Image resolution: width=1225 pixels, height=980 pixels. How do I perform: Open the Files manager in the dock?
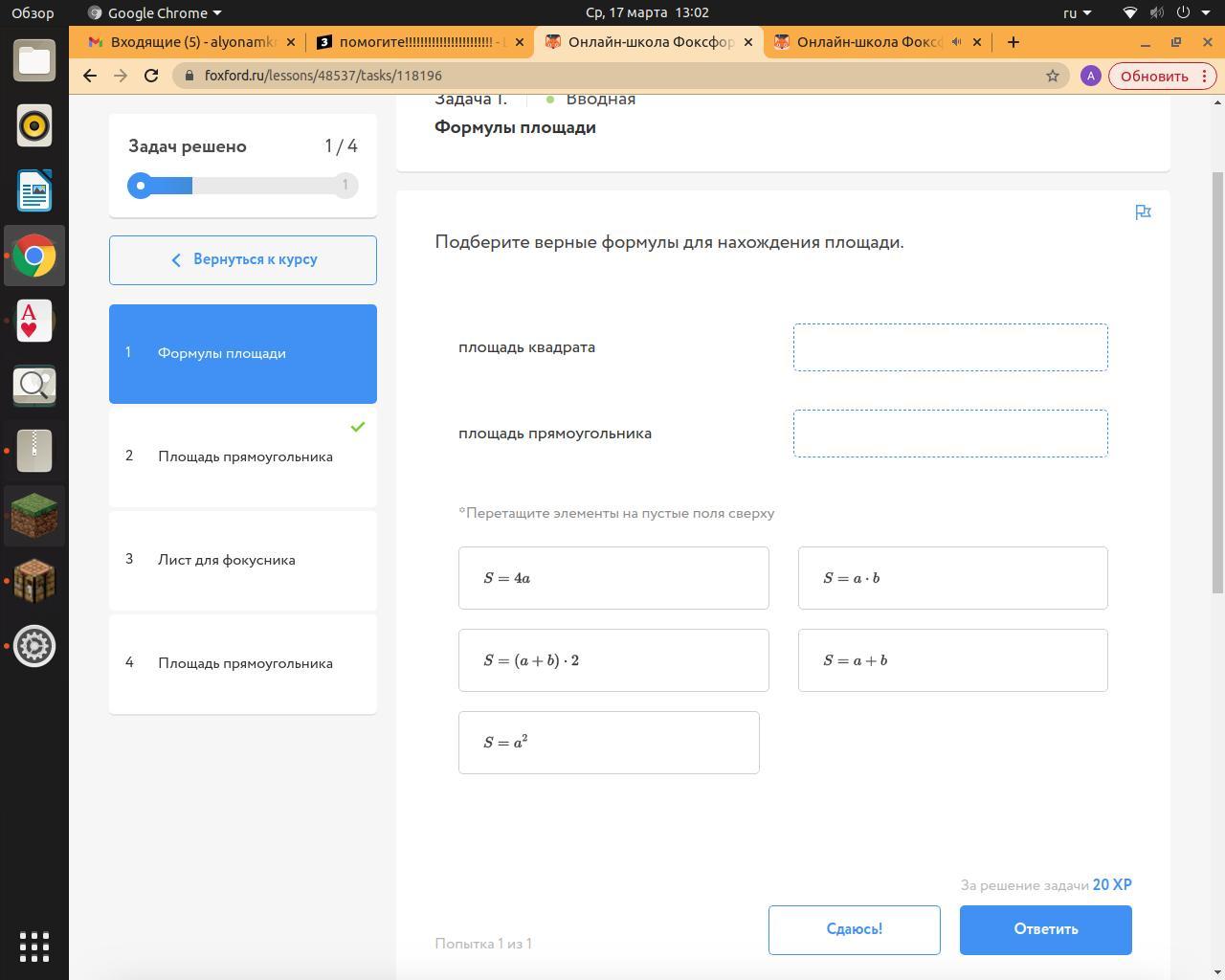coord(34,60)
